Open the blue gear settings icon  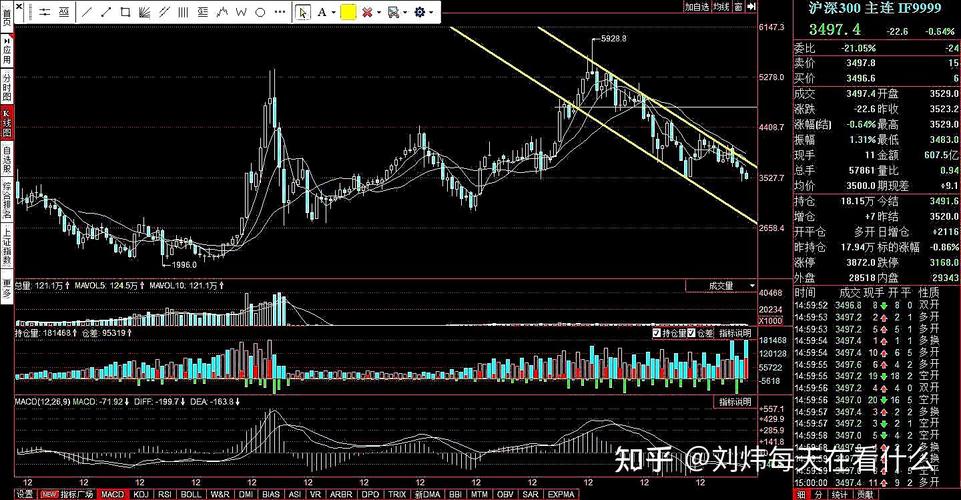420,12
